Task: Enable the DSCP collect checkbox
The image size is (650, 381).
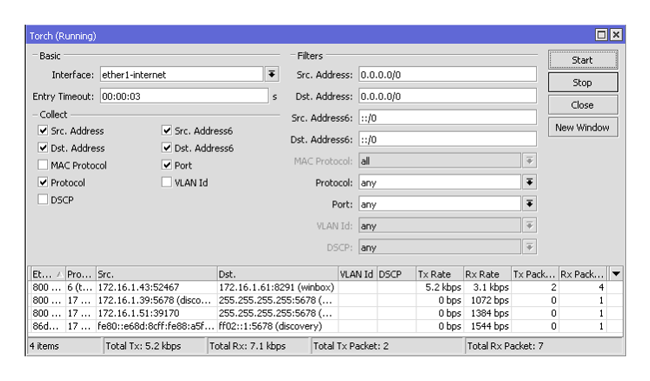Action: point(43,199)
